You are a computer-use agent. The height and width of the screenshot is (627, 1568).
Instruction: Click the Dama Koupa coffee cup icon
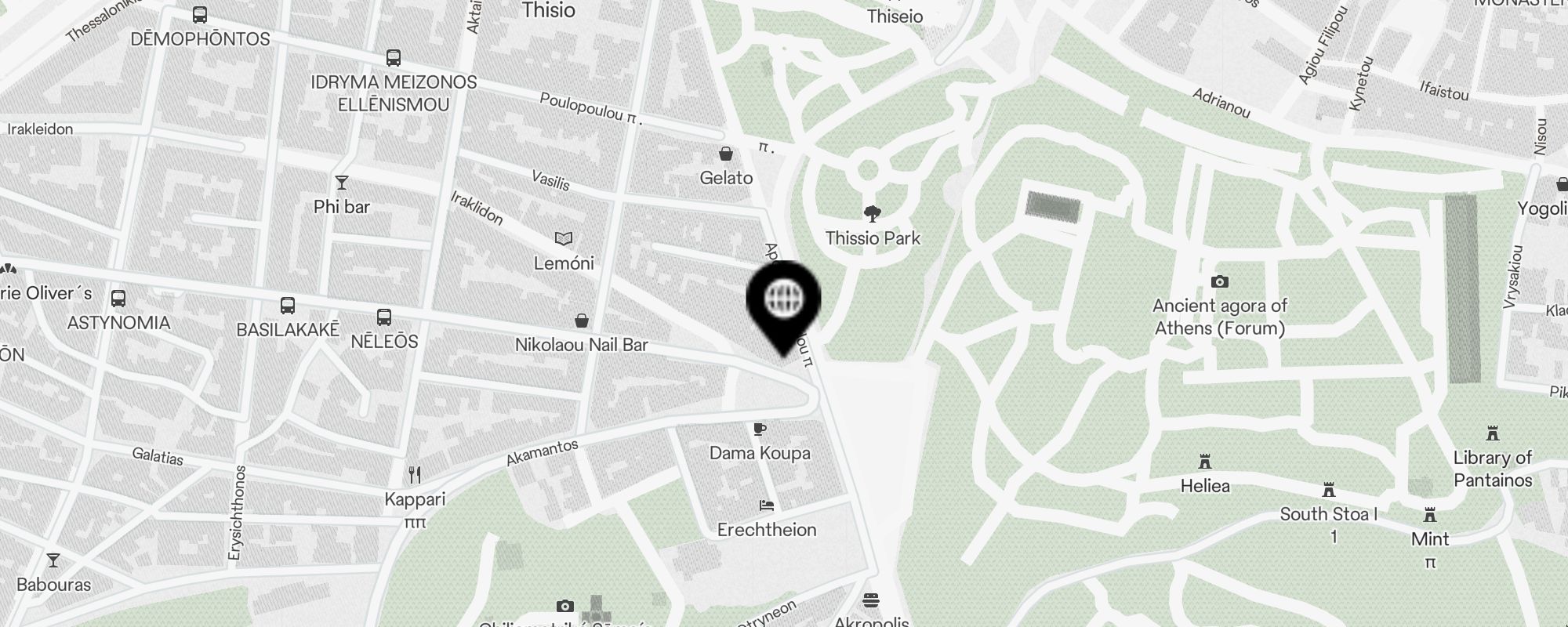[x=759, y=429]
